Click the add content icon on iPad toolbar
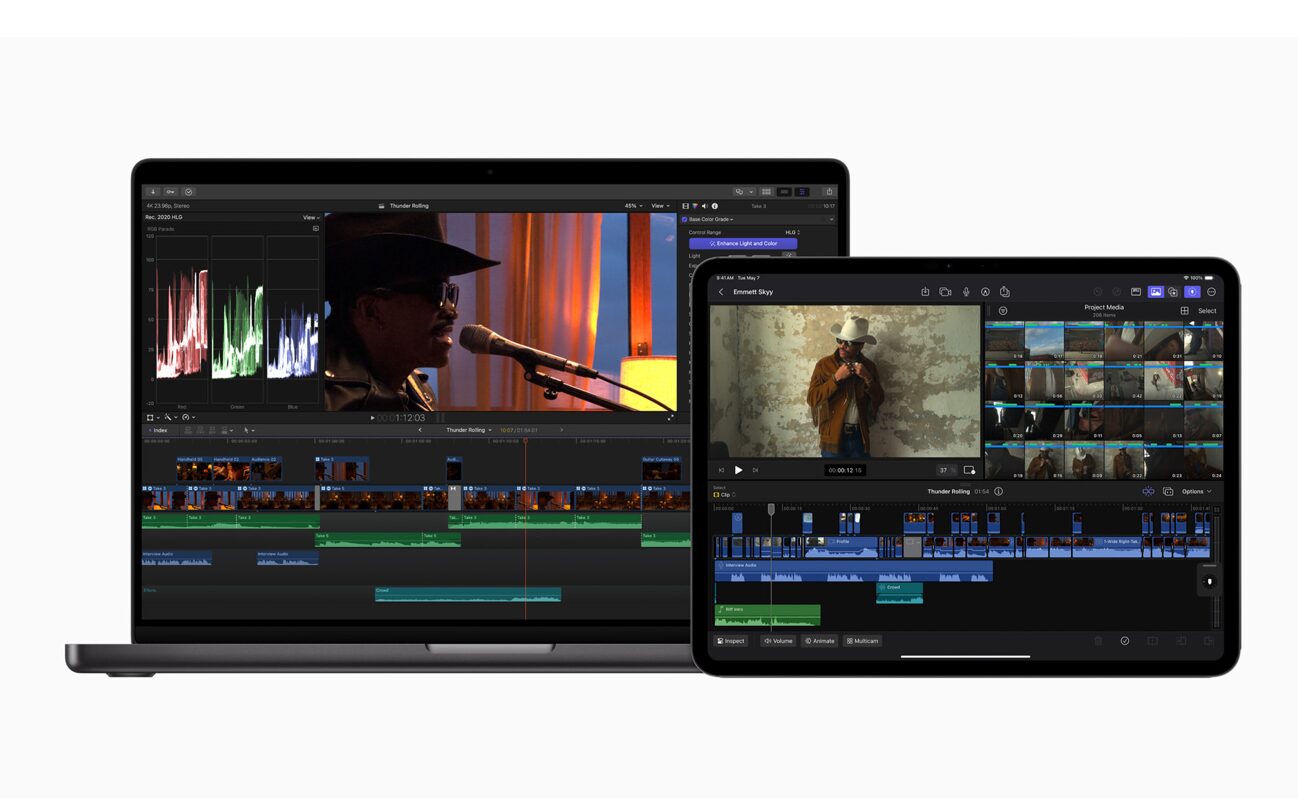Screen dimensions: 1298x804 point(1173,292)
